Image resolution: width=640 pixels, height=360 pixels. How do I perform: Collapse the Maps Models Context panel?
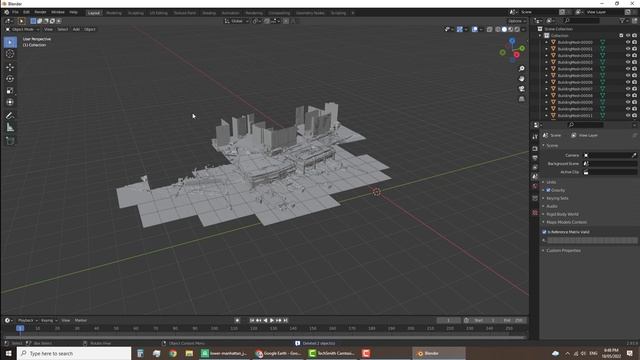pos(543,222)
